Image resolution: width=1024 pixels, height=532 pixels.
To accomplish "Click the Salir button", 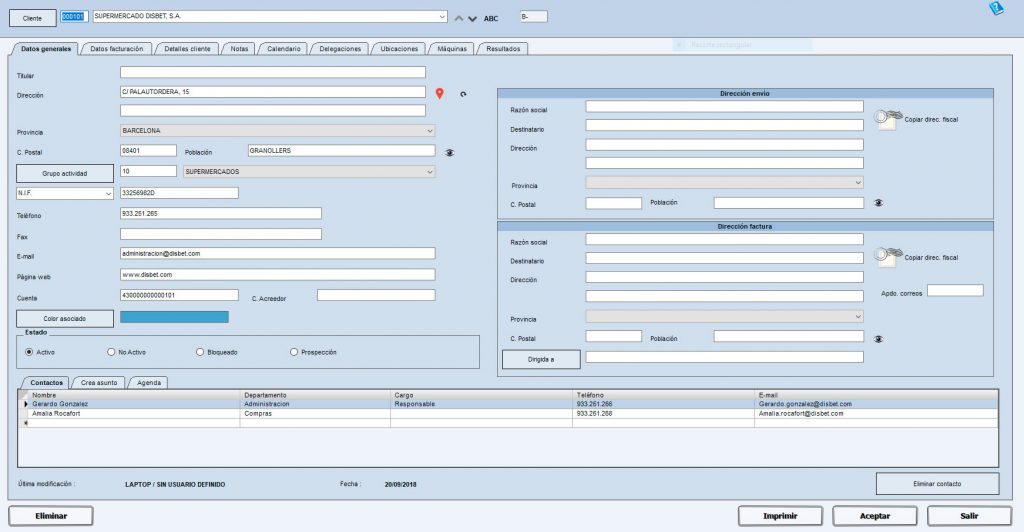I will click(x=969, y=516).
